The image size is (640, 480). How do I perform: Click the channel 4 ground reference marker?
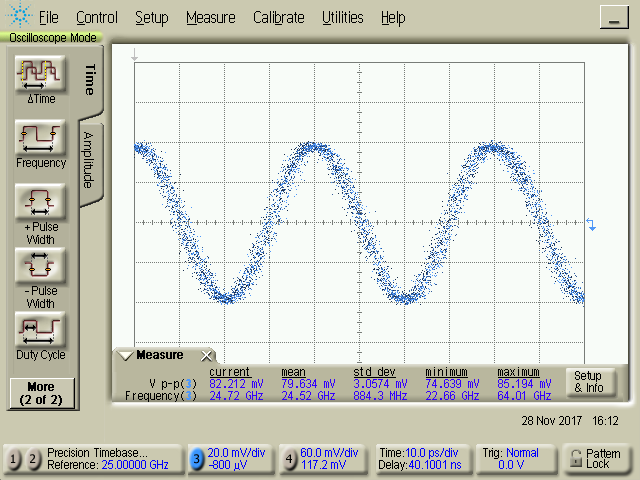point(591,227)
